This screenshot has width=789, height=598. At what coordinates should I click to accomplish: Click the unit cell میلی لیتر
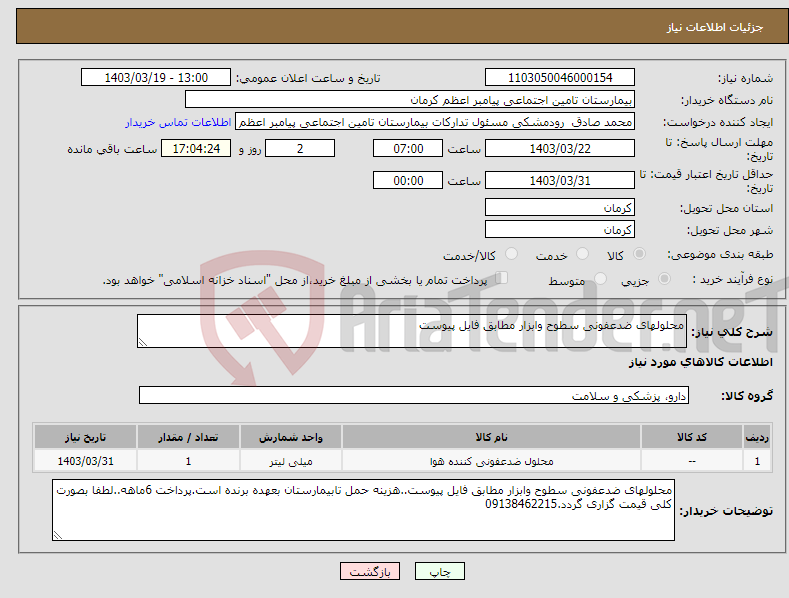pos(291,461)
